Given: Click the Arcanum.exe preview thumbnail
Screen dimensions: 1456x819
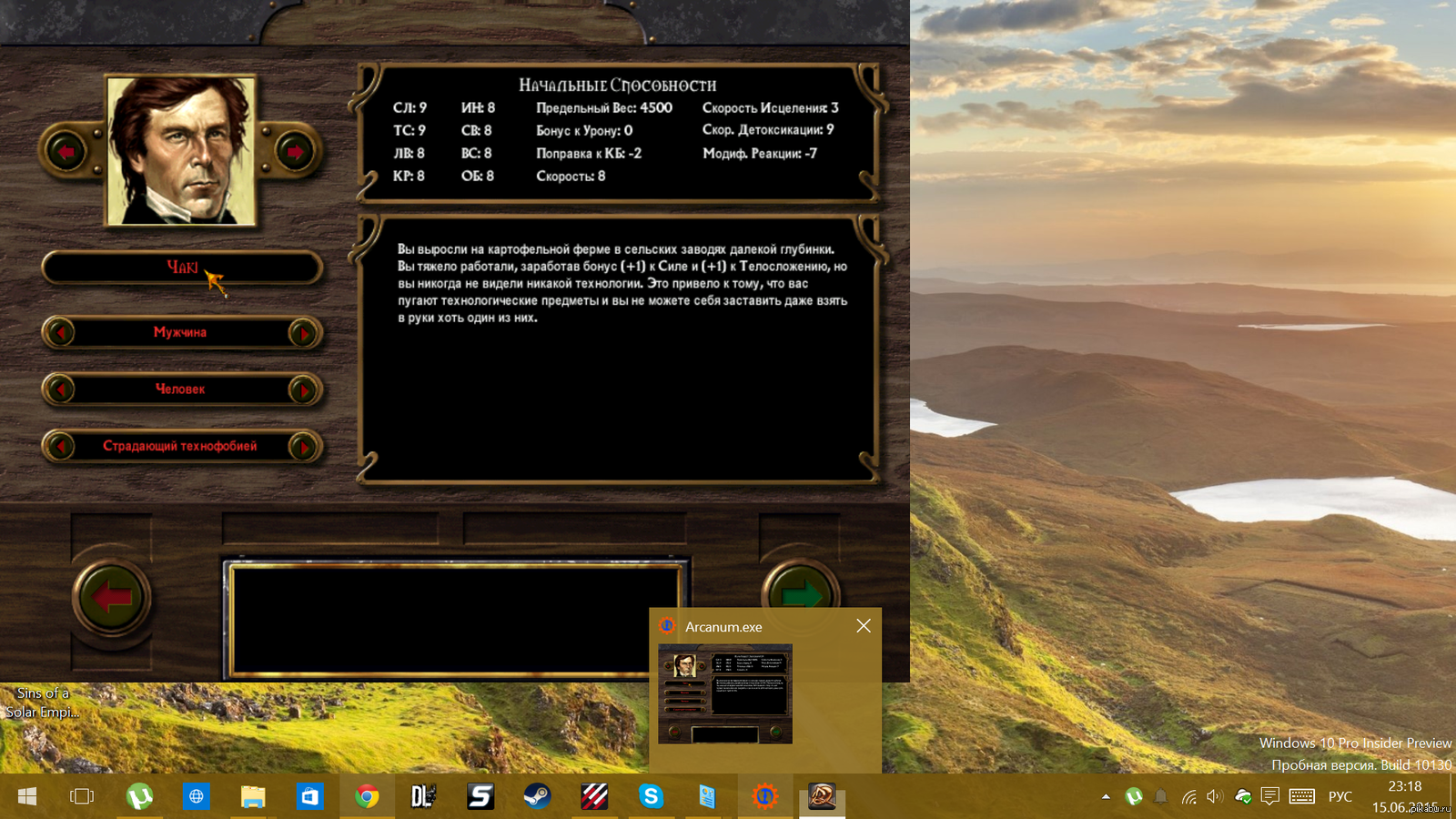Looking at the screenshot, I should tap(725, 694).
